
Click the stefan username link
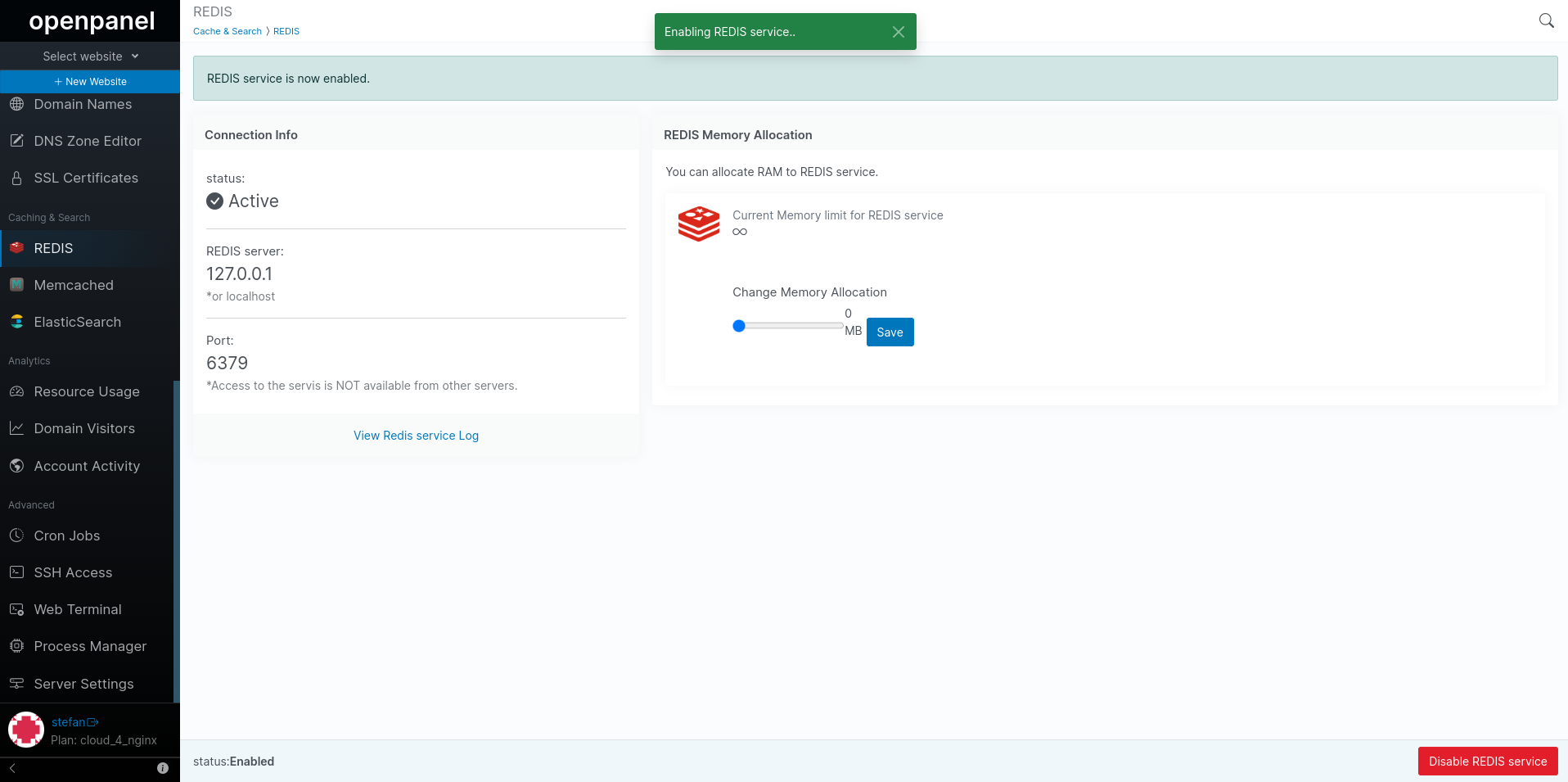69,722
